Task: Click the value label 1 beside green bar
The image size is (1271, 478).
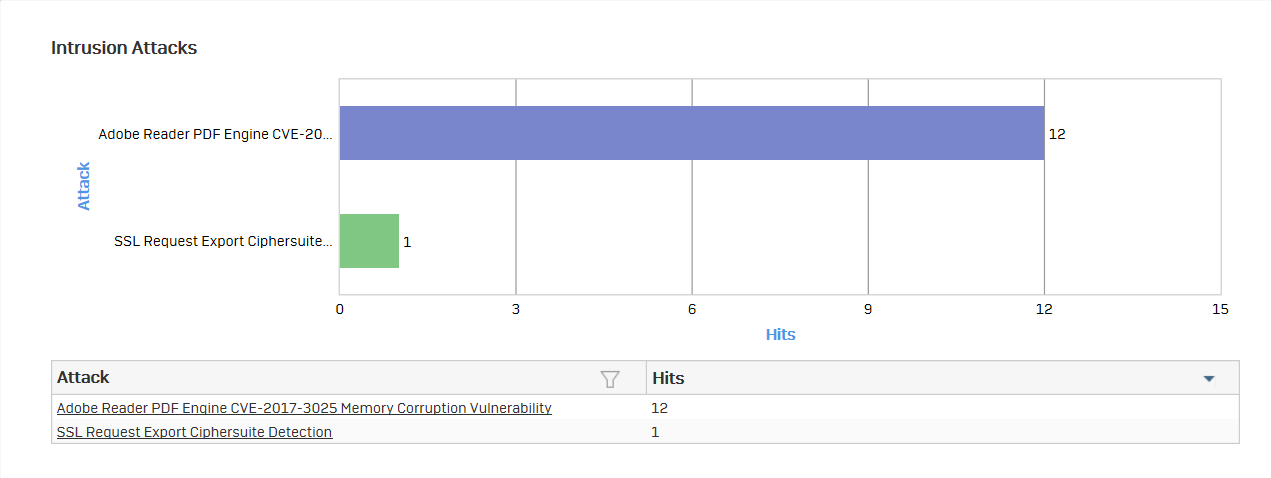Action: pyautogui.click(x=407, y=241)
